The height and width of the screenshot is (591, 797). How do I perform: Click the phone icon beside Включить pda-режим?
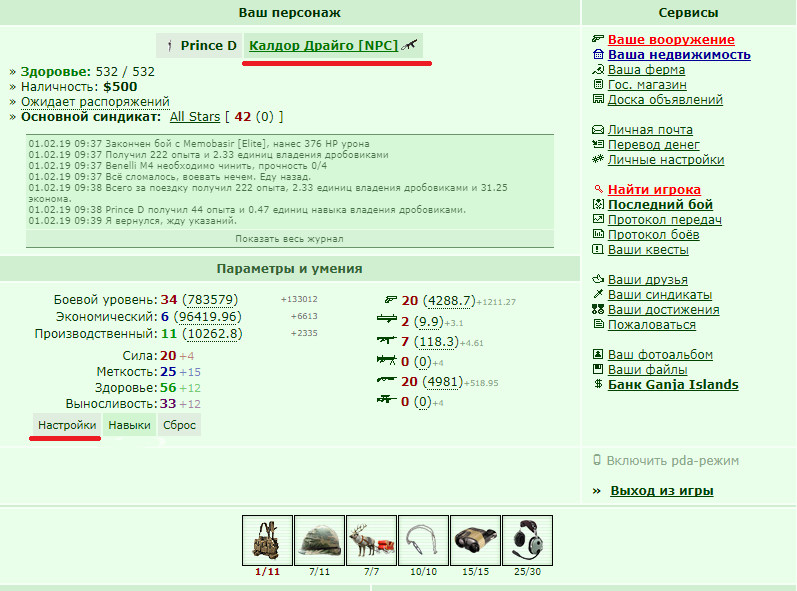pyautogui.click(x=597, y=460)
